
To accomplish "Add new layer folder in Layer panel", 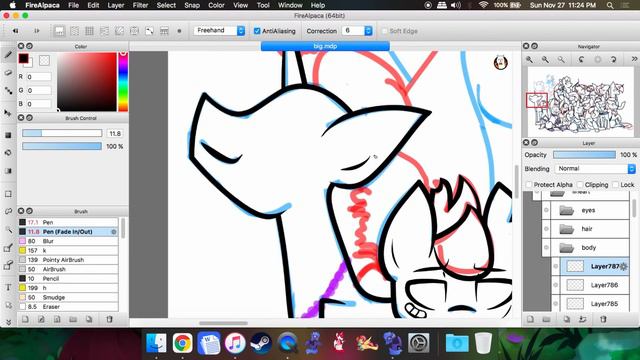I will click(546, 319).
